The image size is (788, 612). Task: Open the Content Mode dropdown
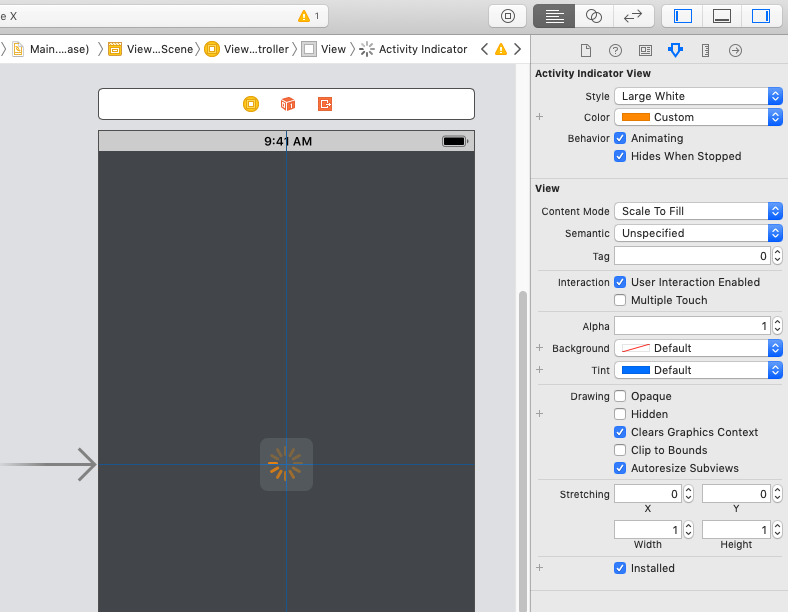pyautogui.click(x=697, y=212)
